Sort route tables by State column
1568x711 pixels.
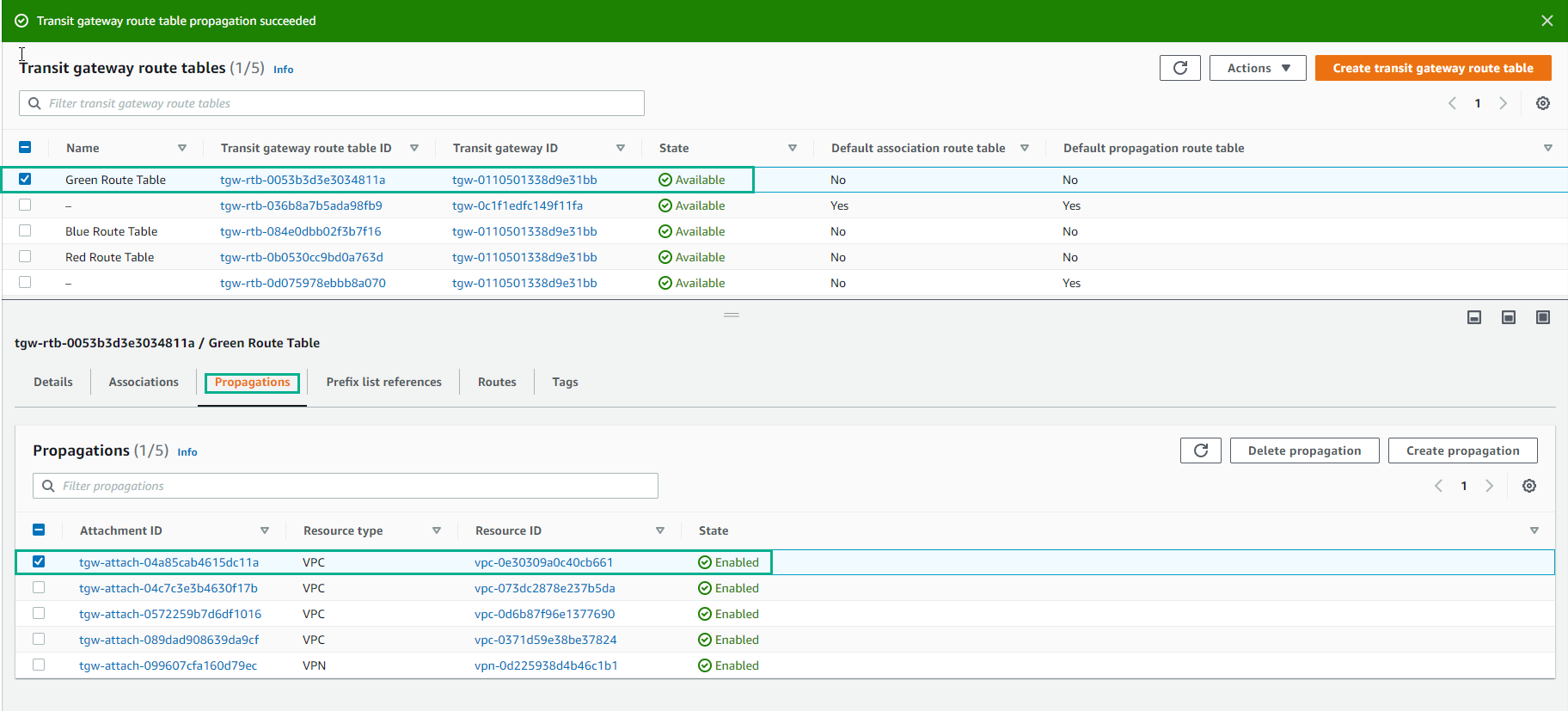[x=793, y=148]
